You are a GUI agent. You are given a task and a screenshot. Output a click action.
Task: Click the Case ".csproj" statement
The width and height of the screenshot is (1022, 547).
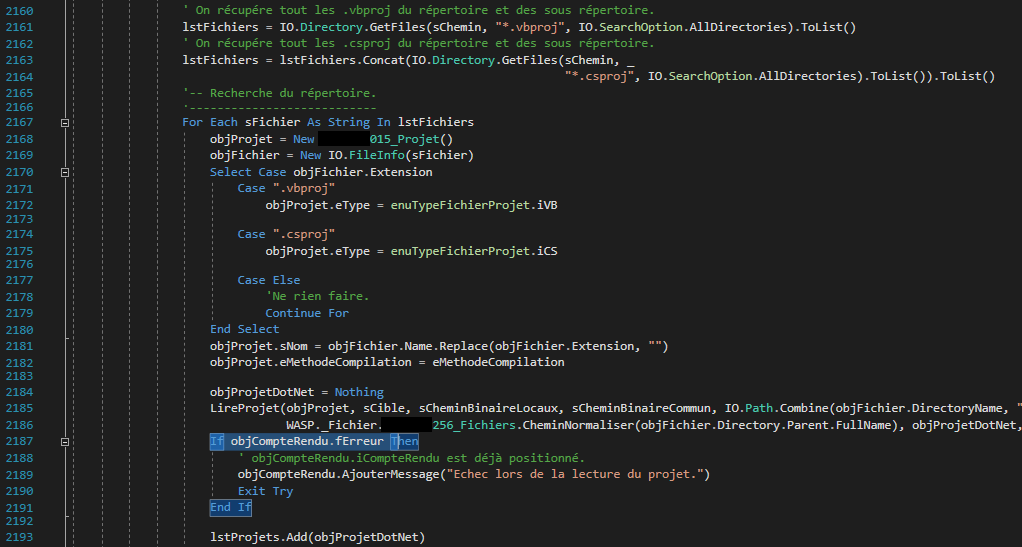(x=286, y=234)
